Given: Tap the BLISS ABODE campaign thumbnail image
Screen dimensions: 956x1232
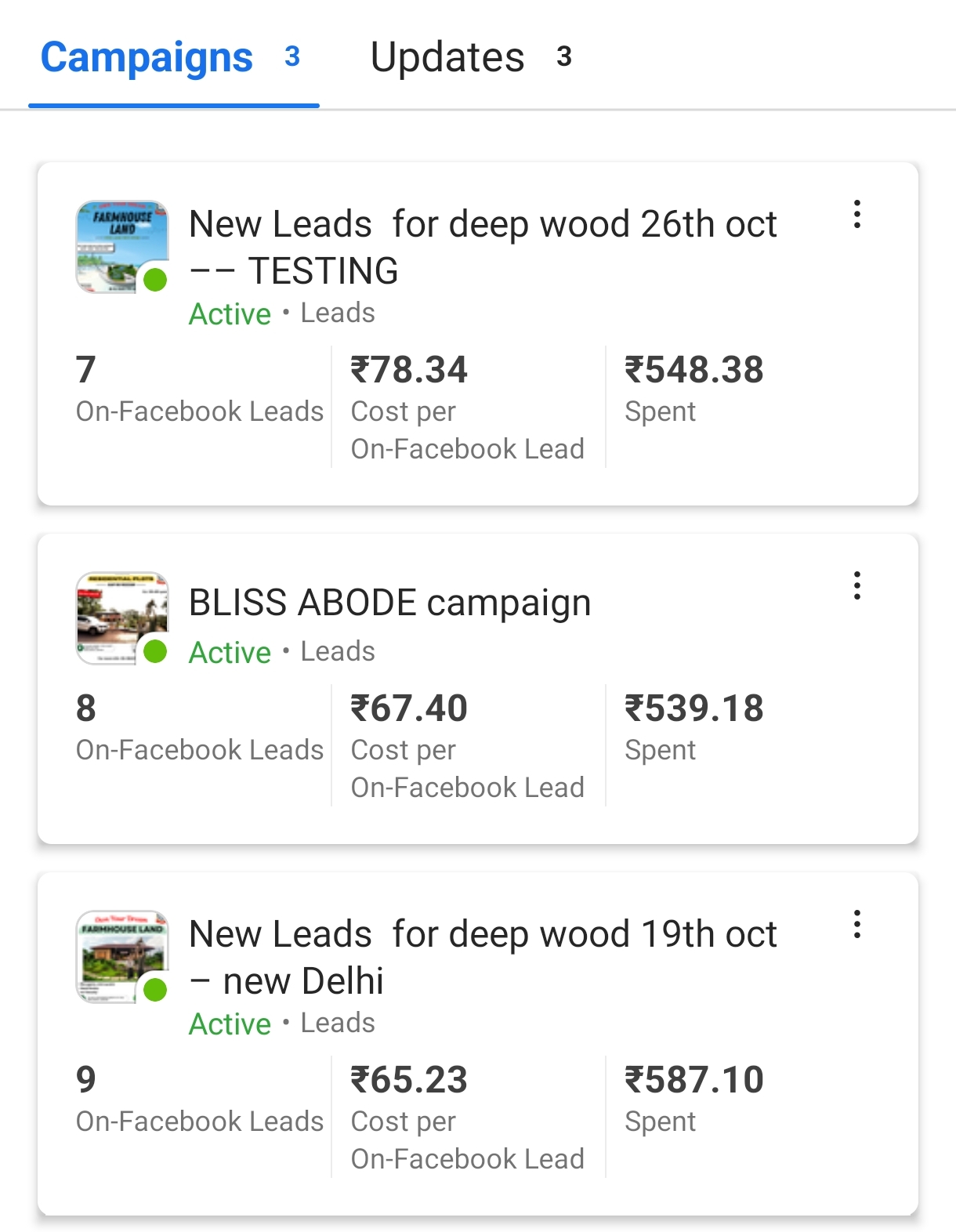Looking at the screenshot, I should [x=121, y=618].
